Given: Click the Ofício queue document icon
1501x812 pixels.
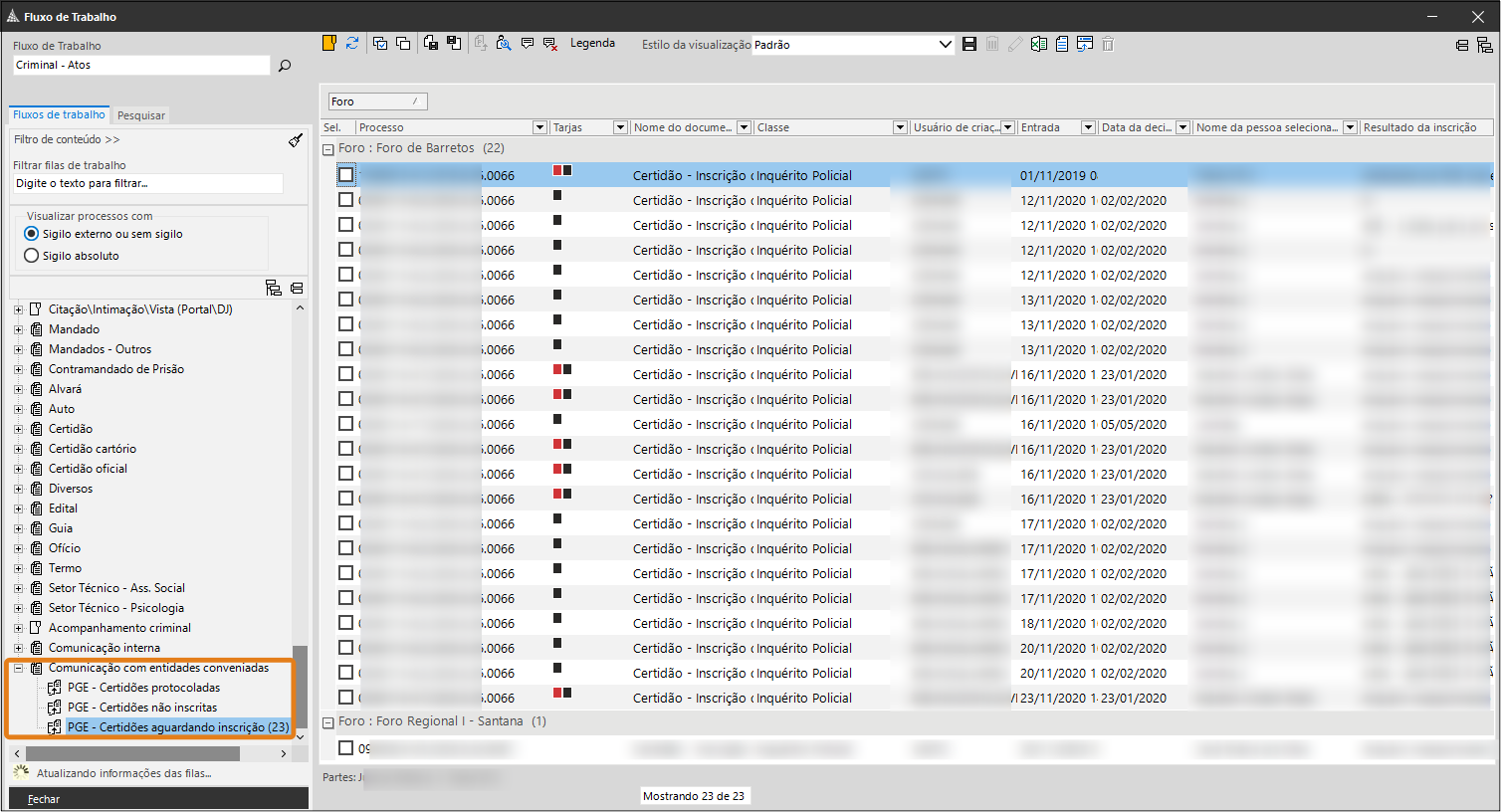Looking at the screenshot, I should (x=36, y=548).
